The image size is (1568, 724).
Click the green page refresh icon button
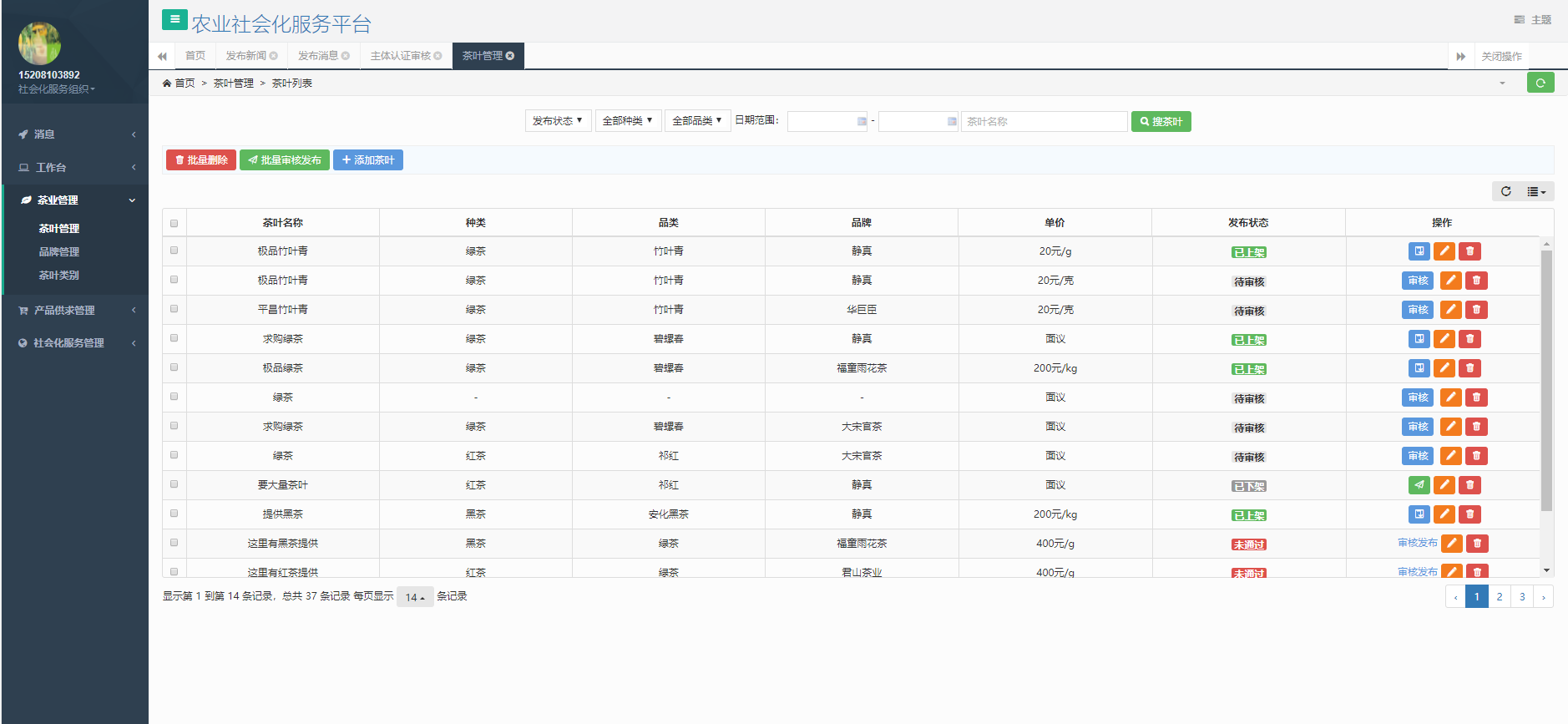click(1540, 83)
